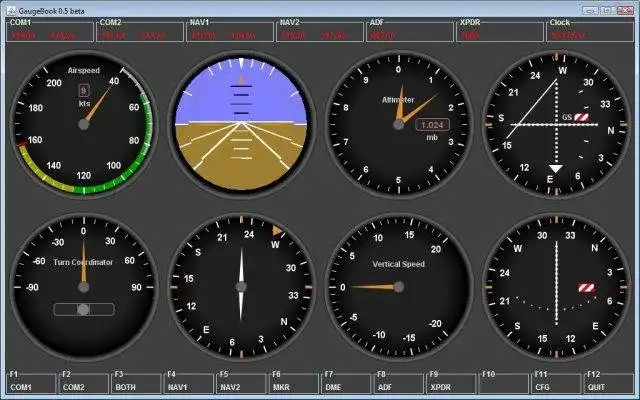The height and width of the screenshot is (400, 640).
Task: Click the Clock readout panel
Action: click(x=590, y=31)
